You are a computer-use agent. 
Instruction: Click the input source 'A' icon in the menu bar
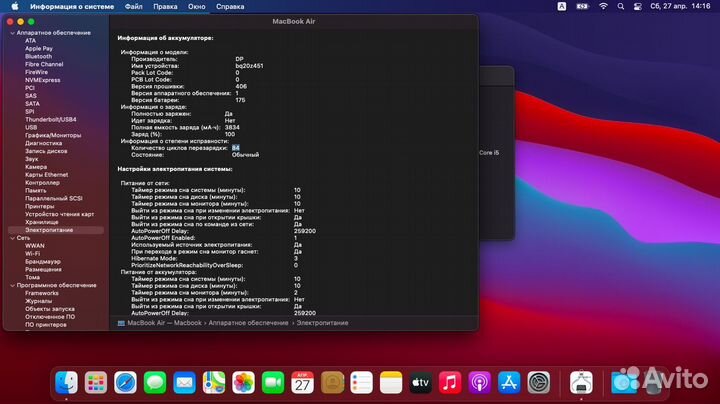(x=562, y=6)
